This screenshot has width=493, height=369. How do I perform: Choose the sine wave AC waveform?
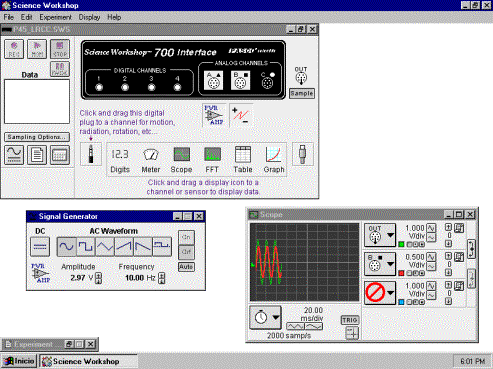click(x=67, y=247)
